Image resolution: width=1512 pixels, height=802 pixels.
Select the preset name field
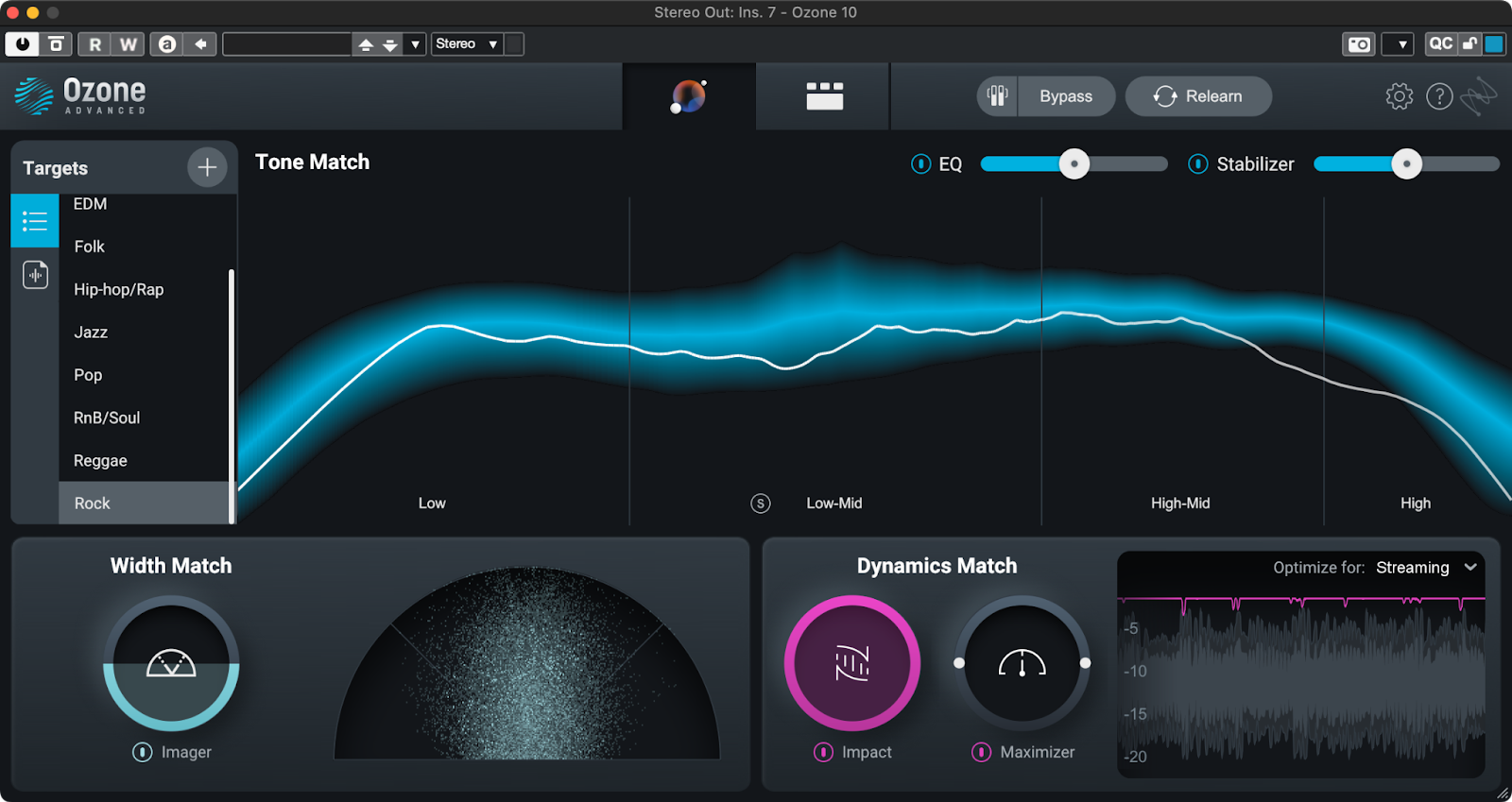click(x=286, y=44)
